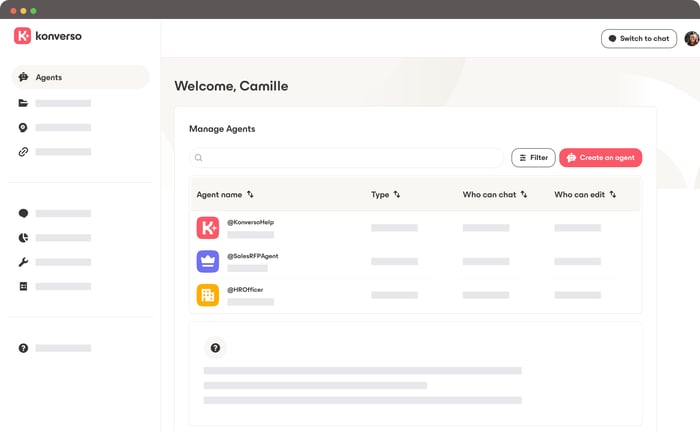Toggle Switch to chat mode
Screen dimensions: 700x432
tap(638, 38)
